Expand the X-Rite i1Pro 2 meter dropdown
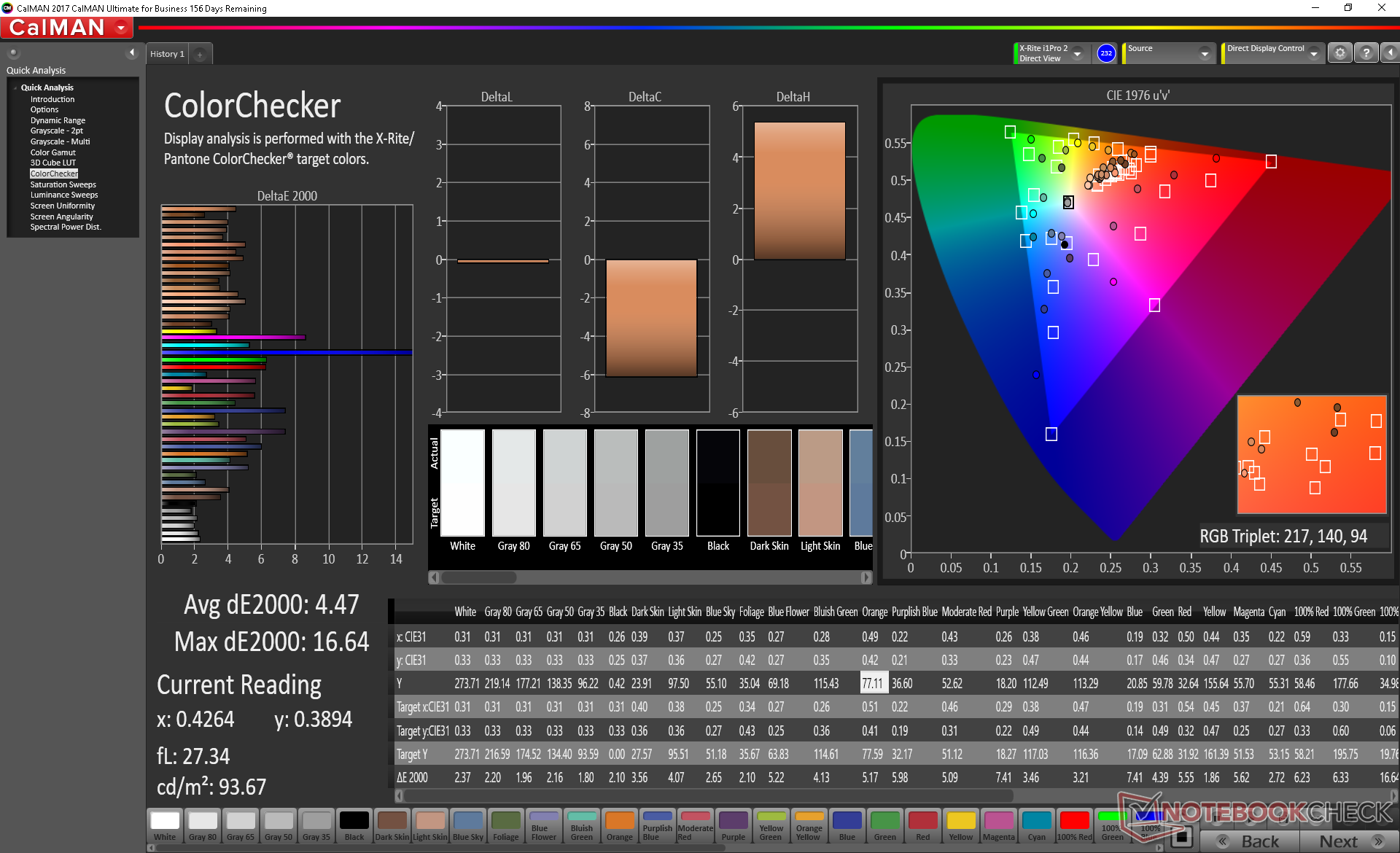1400x853 pixels. coord(1077,53)
